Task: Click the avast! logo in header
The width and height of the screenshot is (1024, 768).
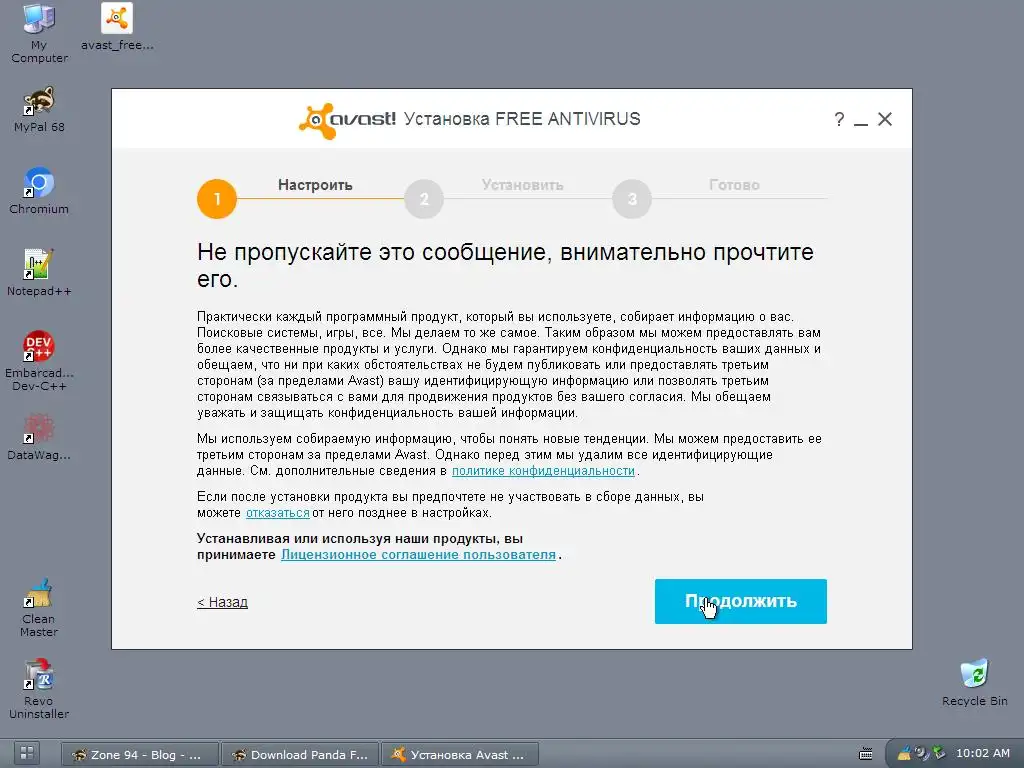Action: click(x=347, y=120)
